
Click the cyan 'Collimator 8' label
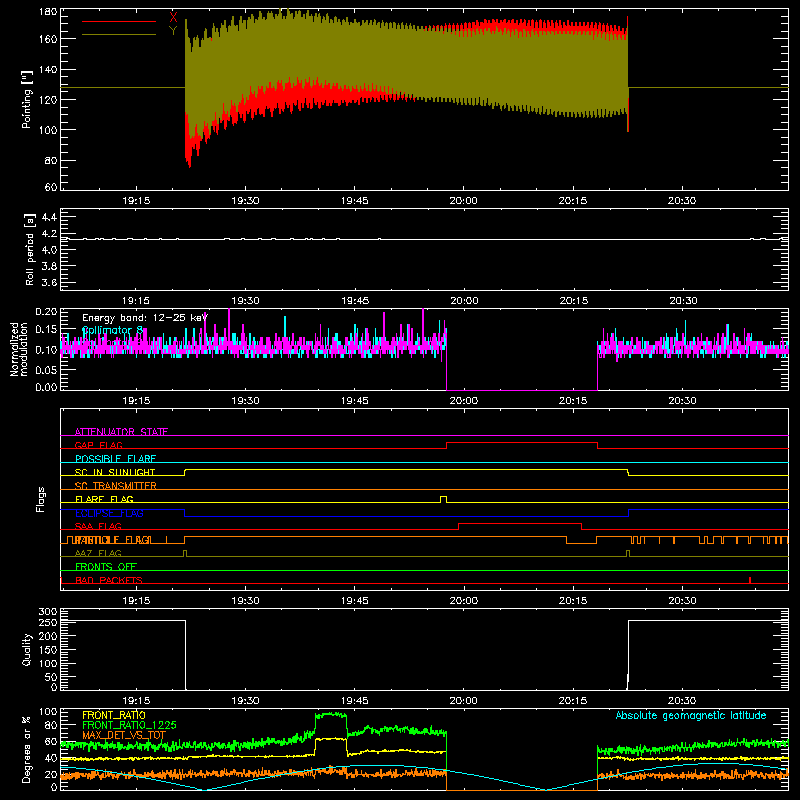coord(113,330)
